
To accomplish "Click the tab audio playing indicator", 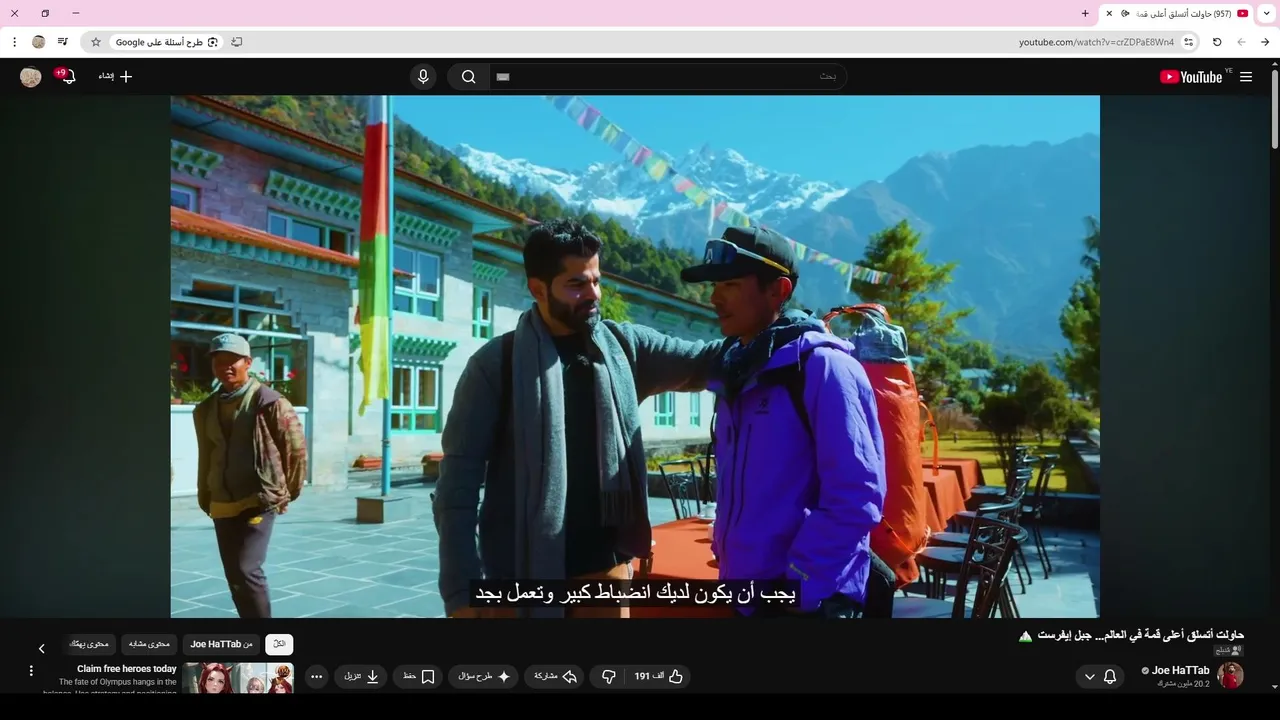I will [x=1125, y=14].
